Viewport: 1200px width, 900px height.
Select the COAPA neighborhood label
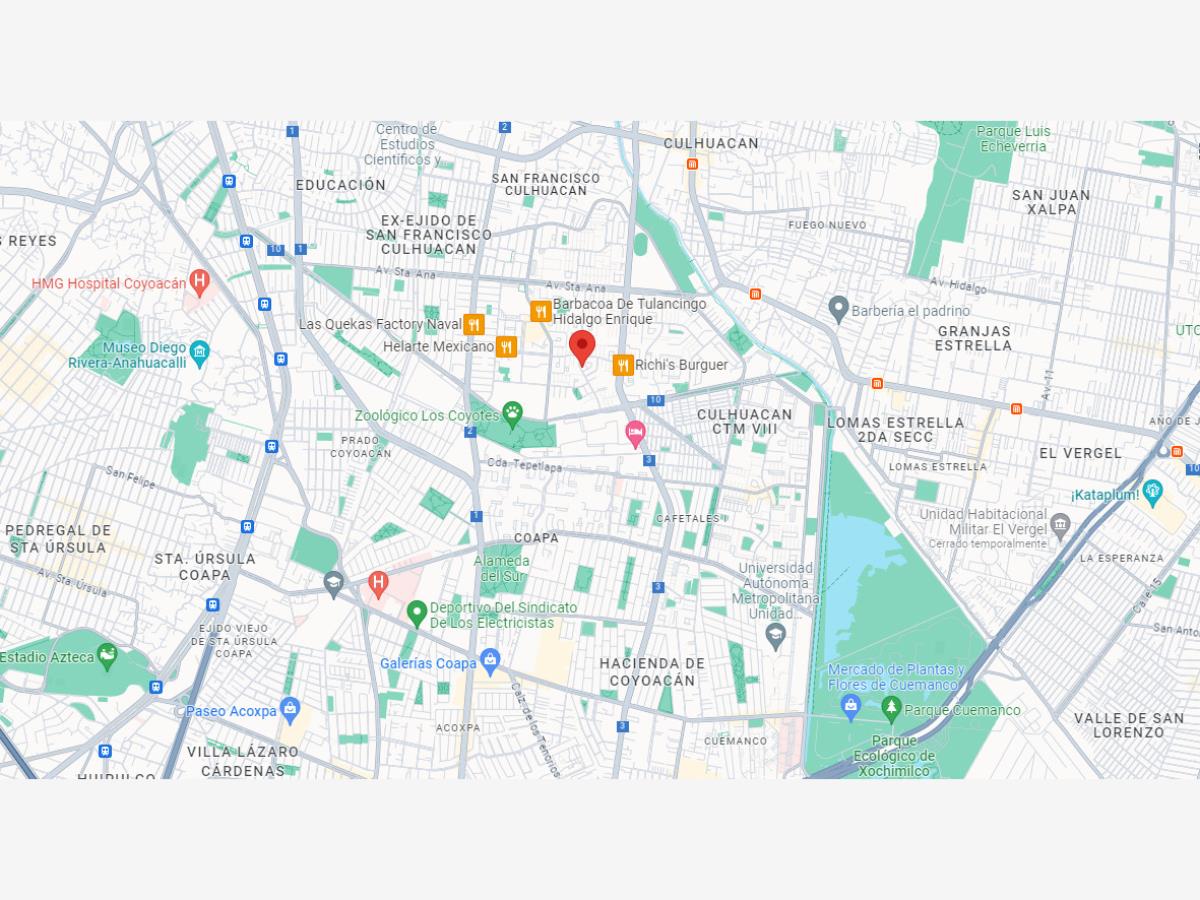[x=536, y=538]
